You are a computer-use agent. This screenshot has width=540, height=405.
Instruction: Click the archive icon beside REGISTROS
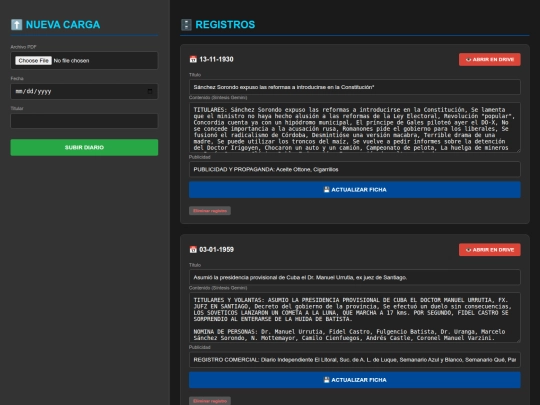[186, 24]
